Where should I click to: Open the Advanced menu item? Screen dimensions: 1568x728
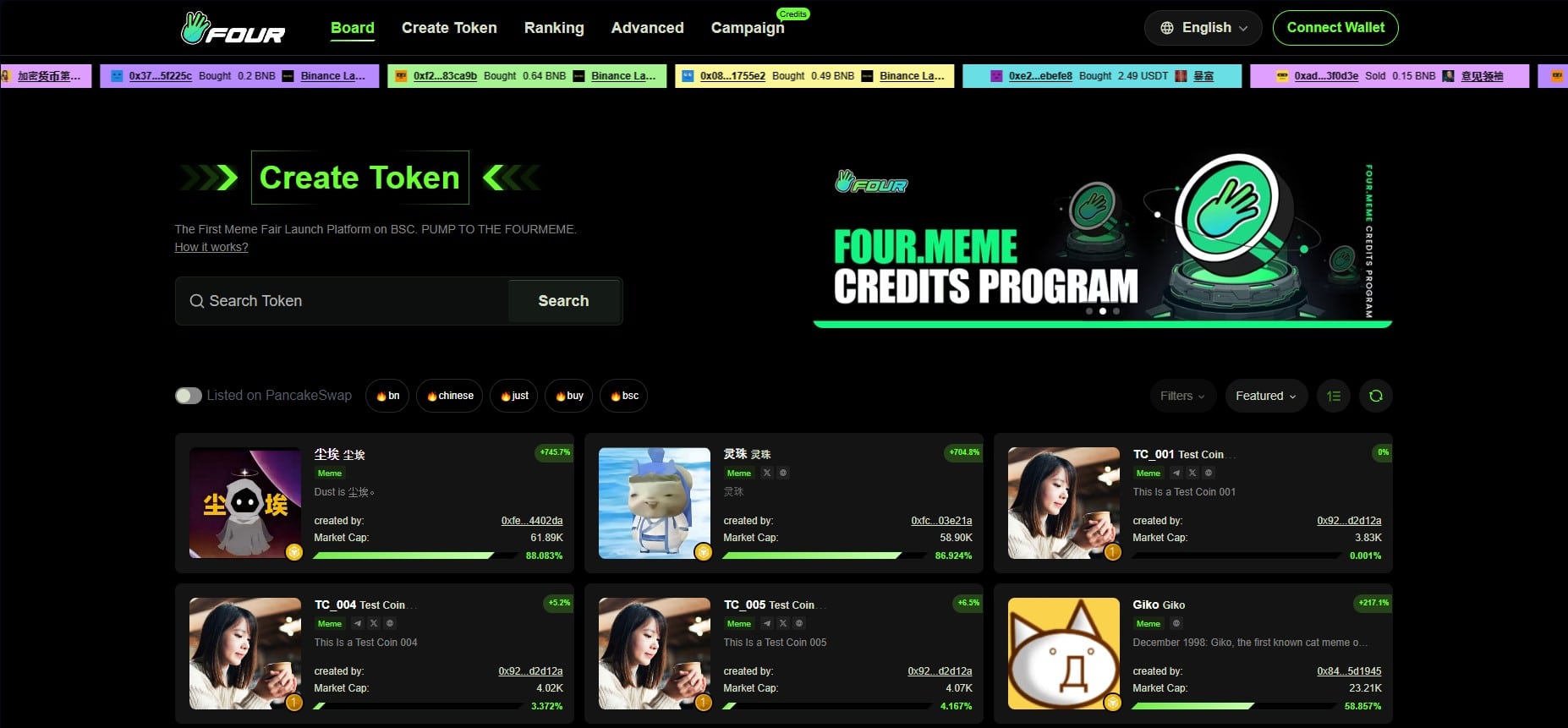(647, 28)
